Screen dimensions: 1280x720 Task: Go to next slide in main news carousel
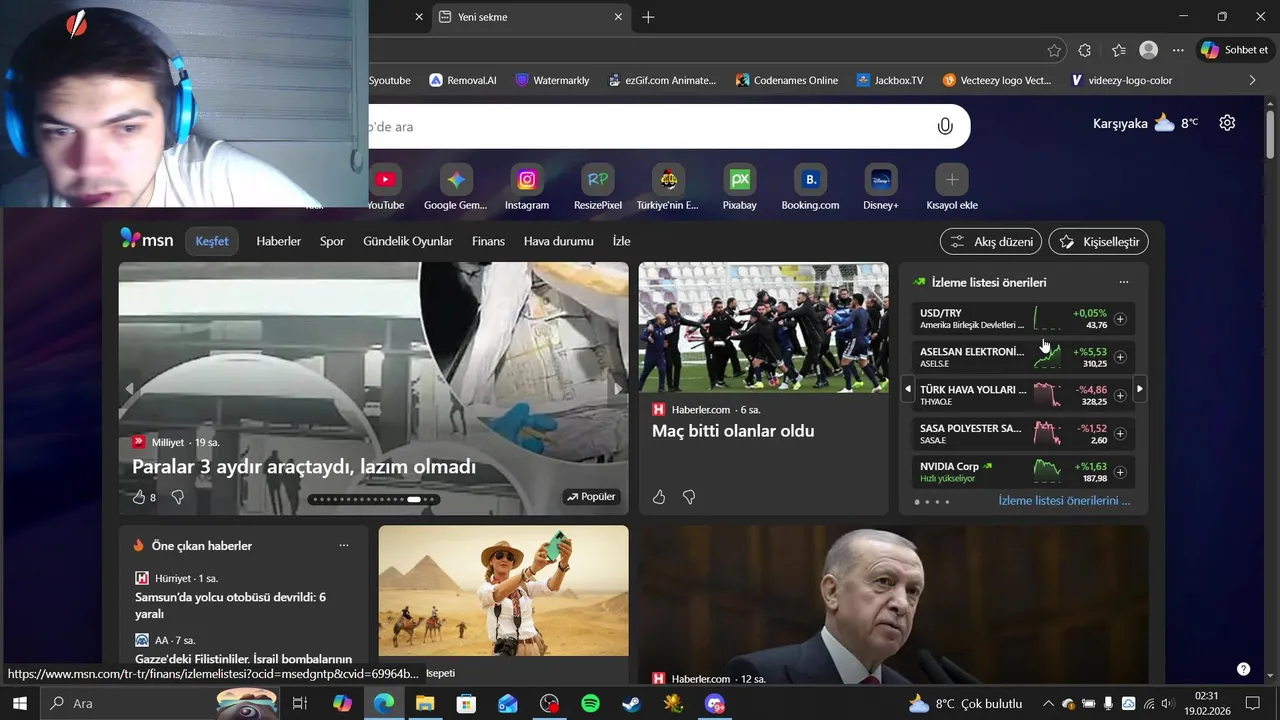click(x=618, y=388)
